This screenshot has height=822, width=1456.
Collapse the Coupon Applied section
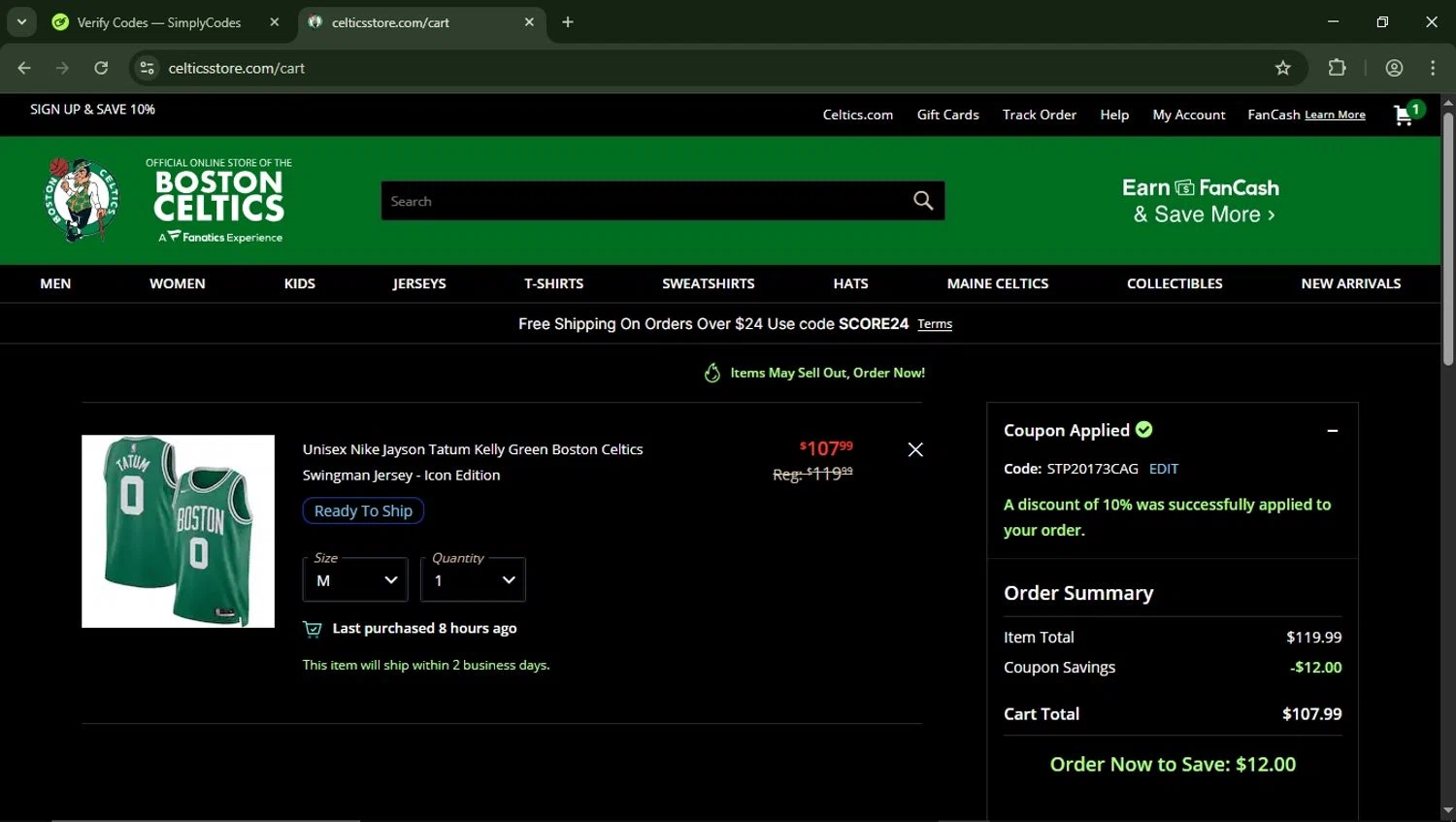click(x=1333, y=431)
